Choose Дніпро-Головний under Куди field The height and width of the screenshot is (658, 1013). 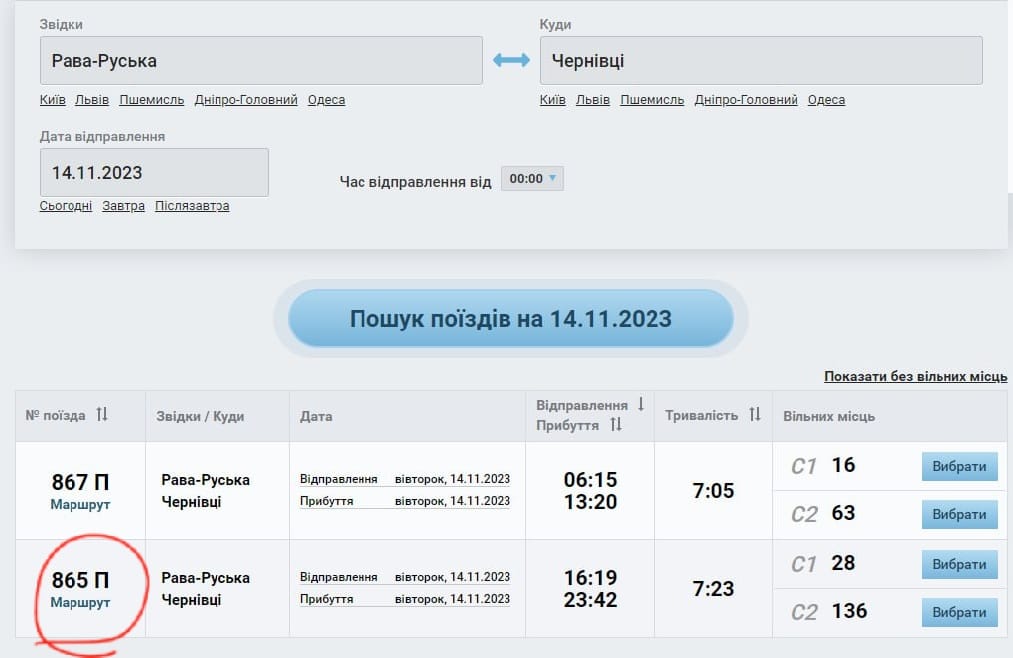pyautogui.click(x=746, y=99)
